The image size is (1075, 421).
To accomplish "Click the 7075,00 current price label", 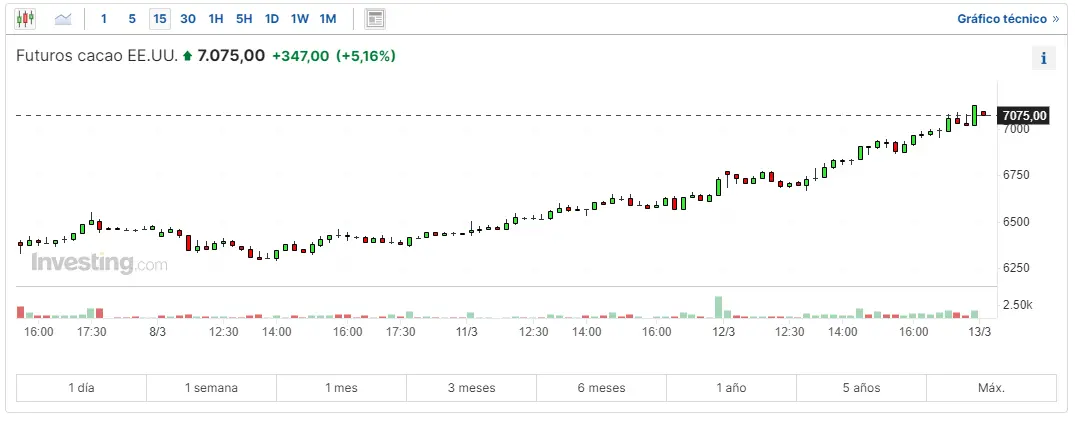I will coord(1024,116).
